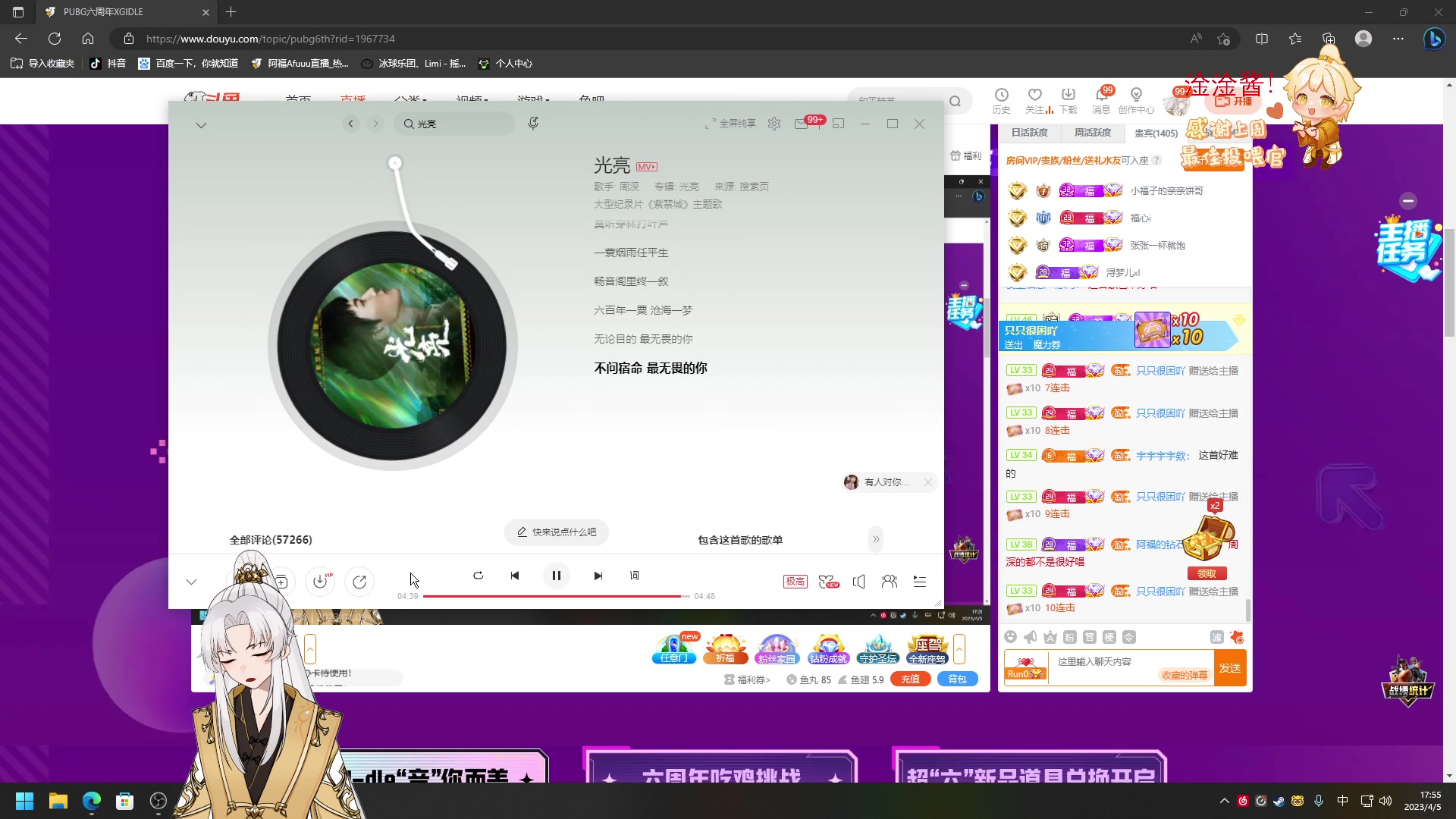
Task: Go back with the music player's back arrow
Action: (x=350, y=124)
